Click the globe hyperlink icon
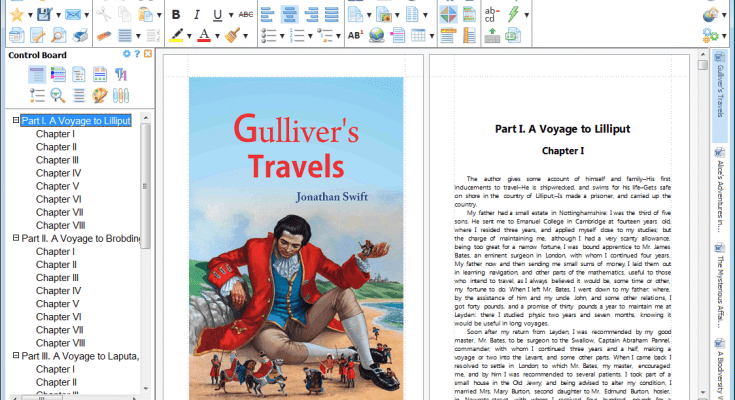 pyautogui.click(x=376, y=36)
